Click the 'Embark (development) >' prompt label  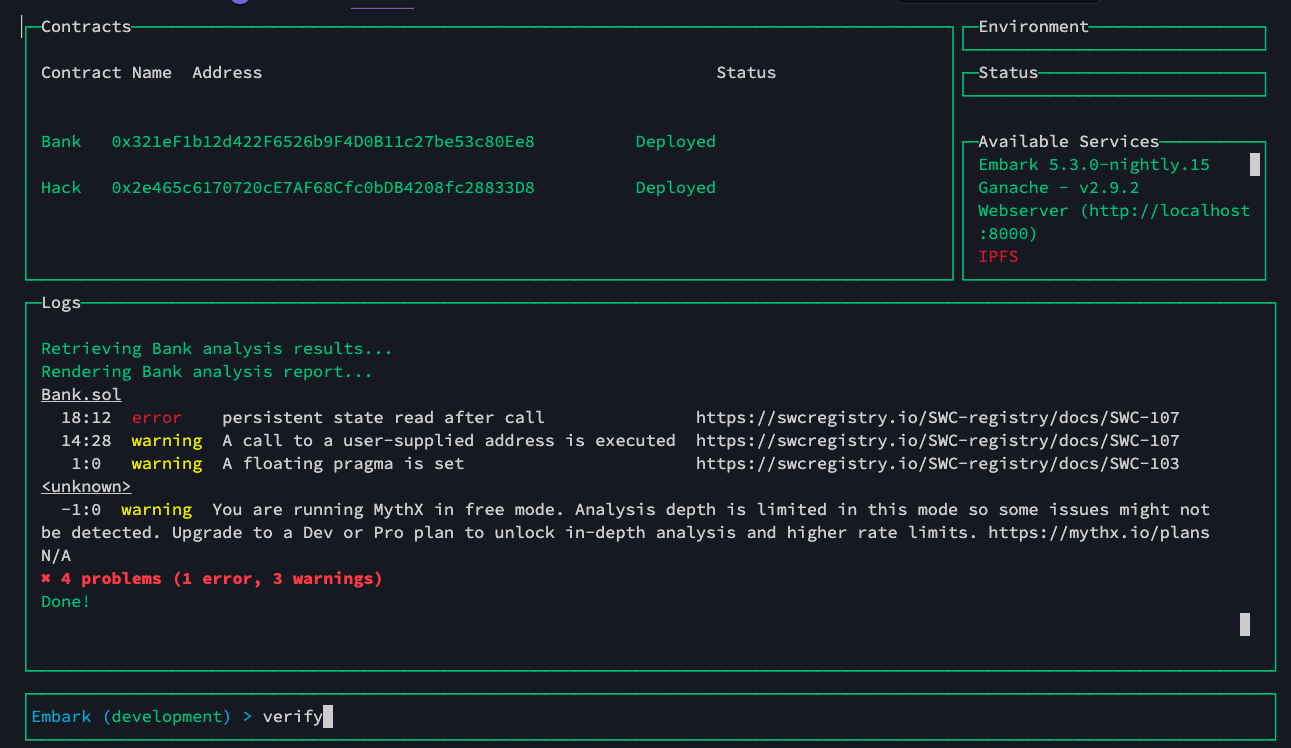pos(142,716)
